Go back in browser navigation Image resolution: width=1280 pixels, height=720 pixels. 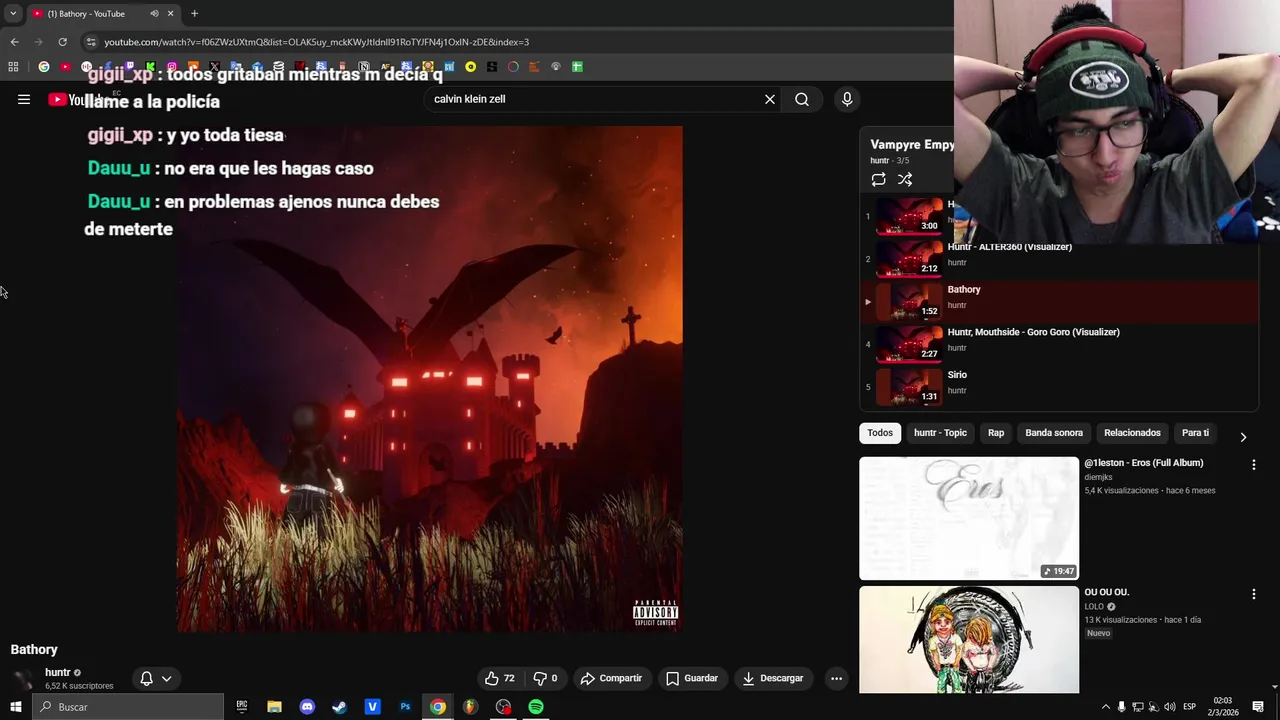pyautogui.click(x=14, y=42)
